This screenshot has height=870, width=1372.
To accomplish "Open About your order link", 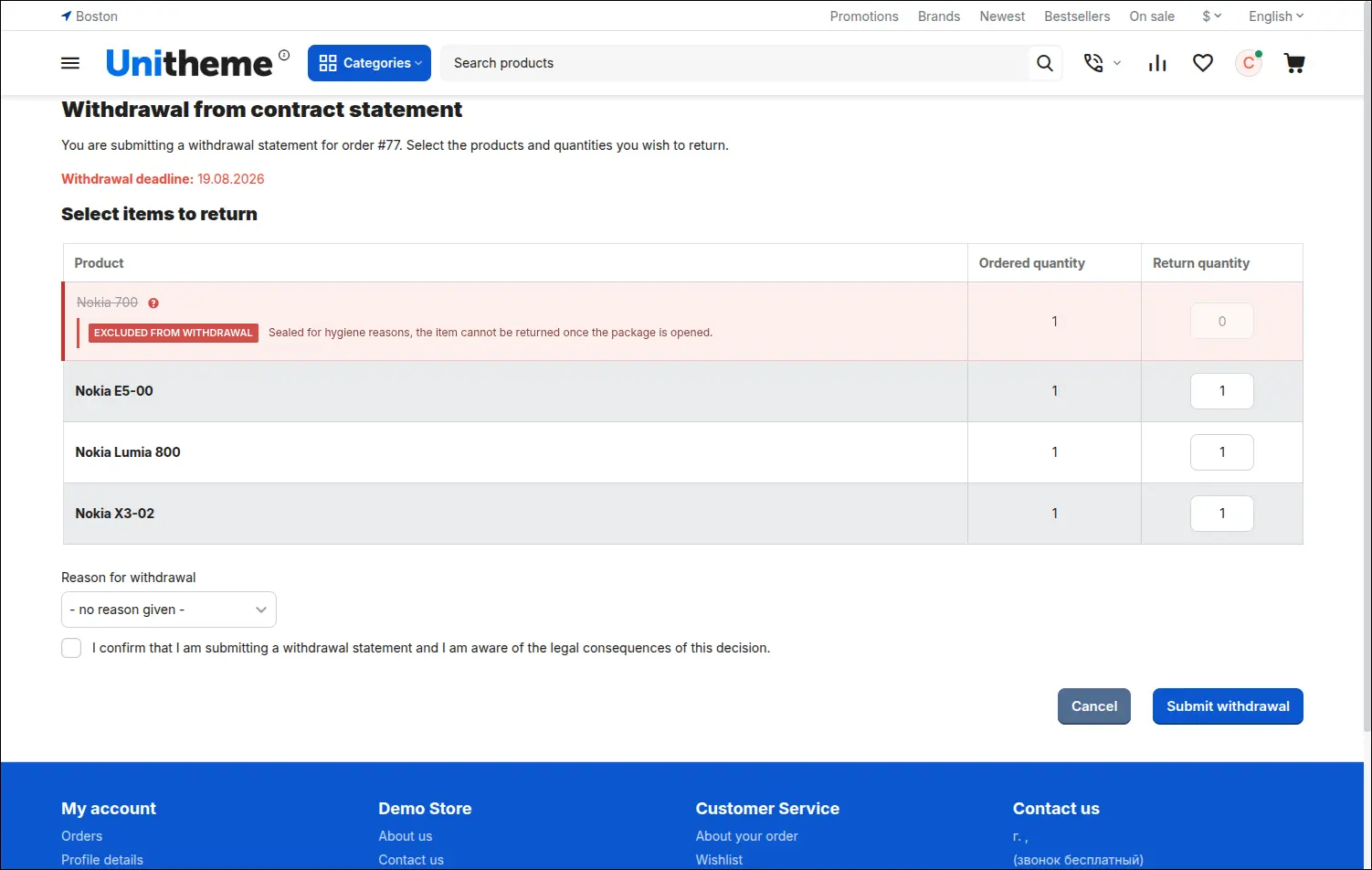I will coord(747,836).
